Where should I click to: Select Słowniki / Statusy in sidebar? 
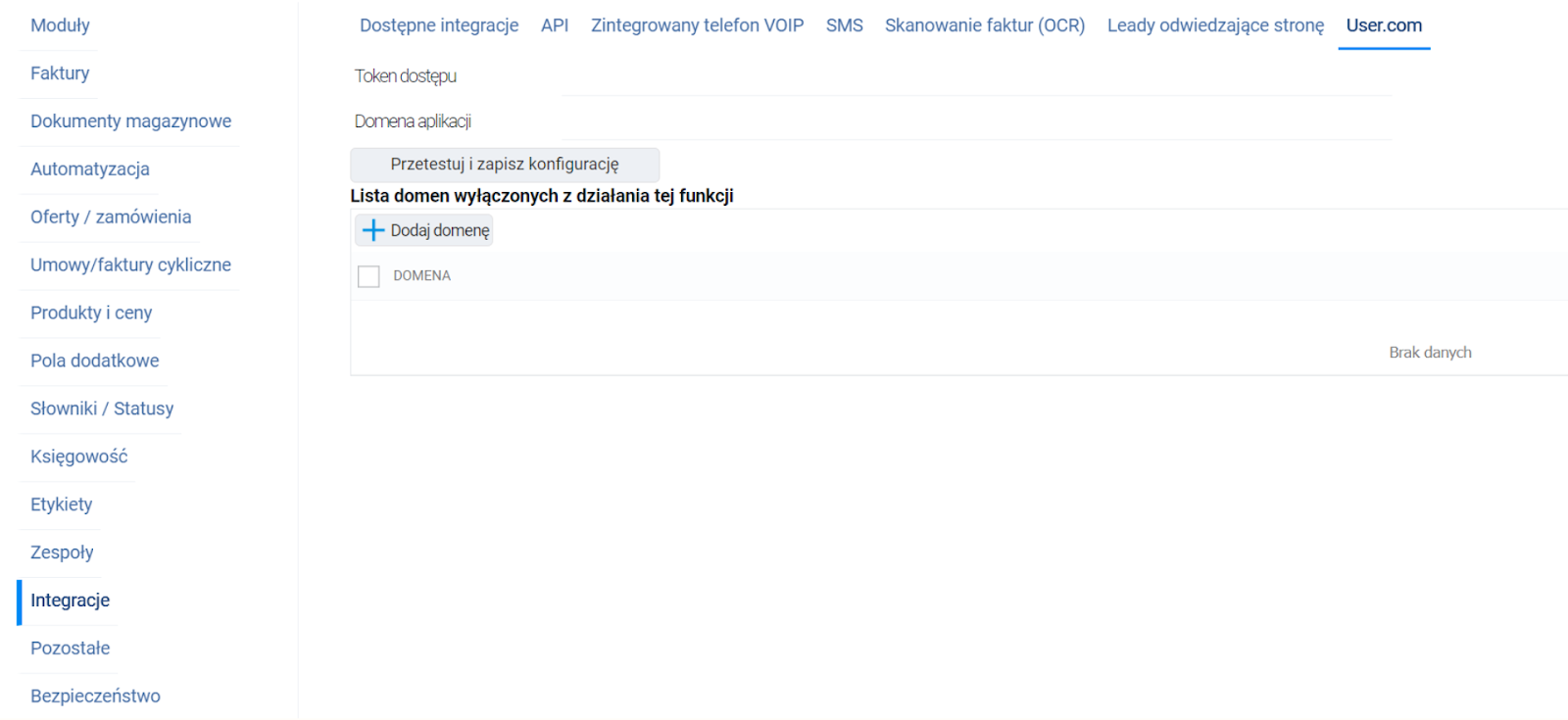102,409
